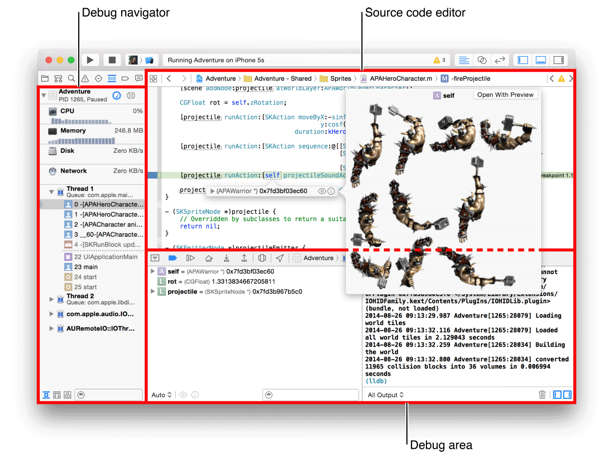Switch to the Standard editor
The width and height of the screenshot is (613, 461).
[x=464, y=60]
